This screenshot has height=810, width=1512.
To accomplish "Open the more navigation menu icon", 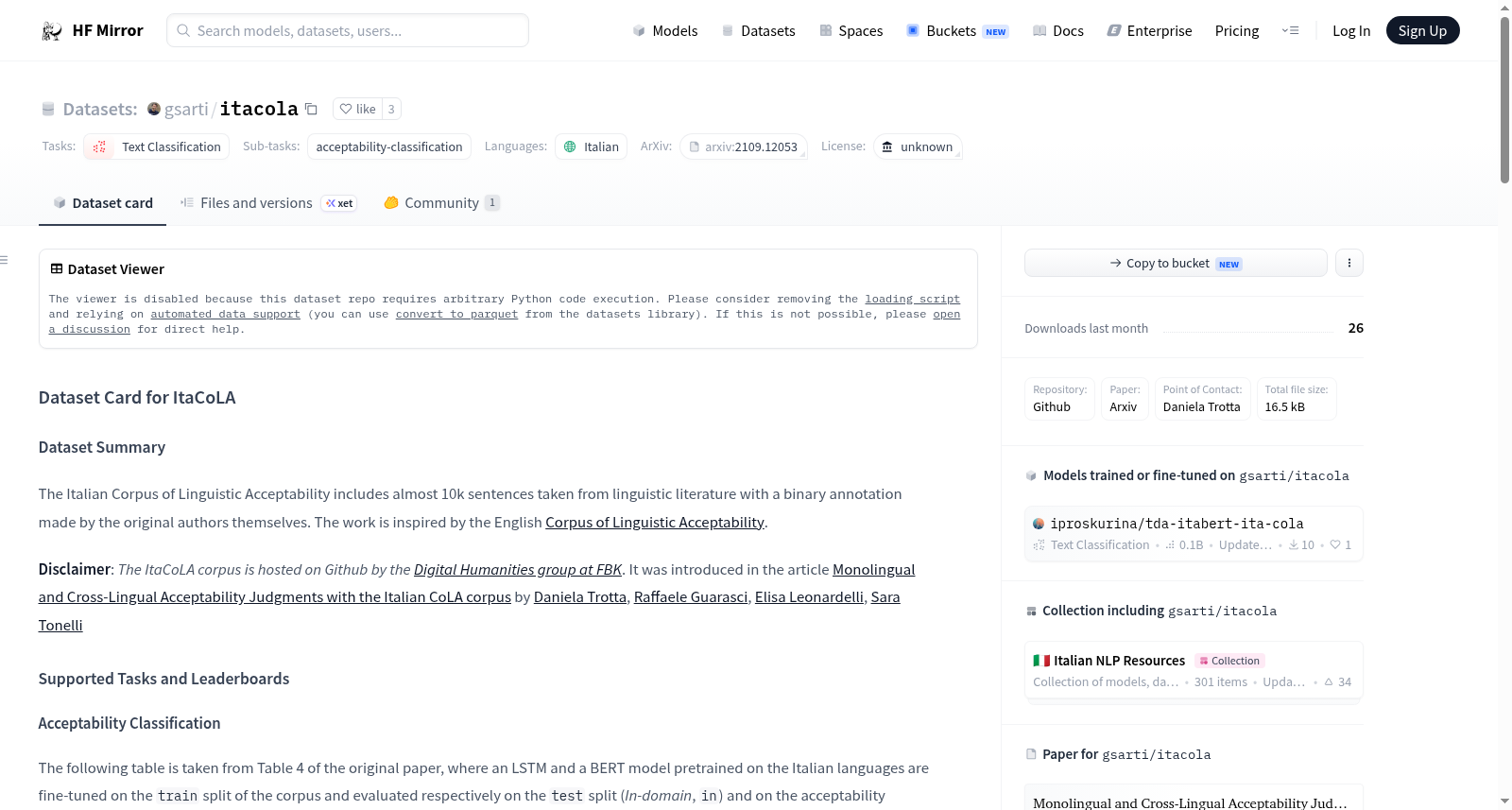I will point(1290,31).
